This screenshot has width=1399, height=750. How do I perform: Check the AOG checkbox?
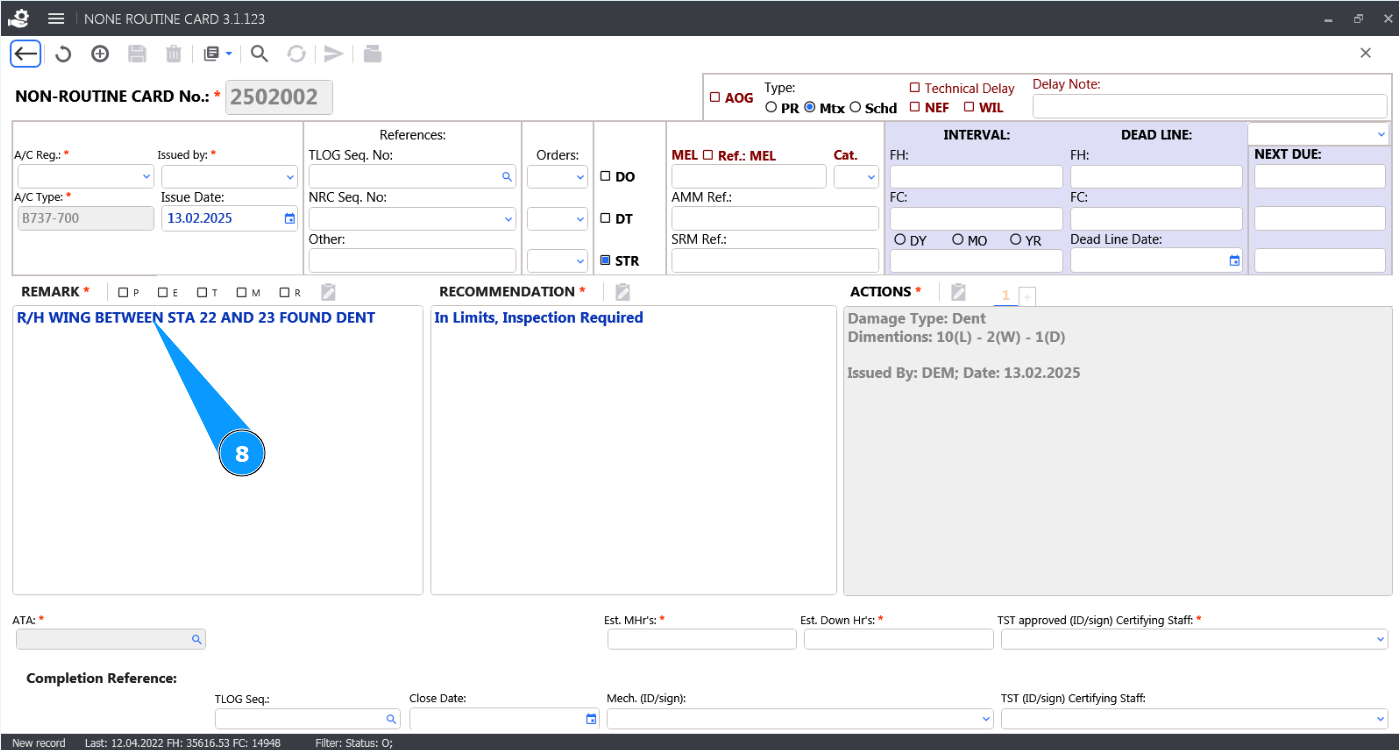pos(715,98)
